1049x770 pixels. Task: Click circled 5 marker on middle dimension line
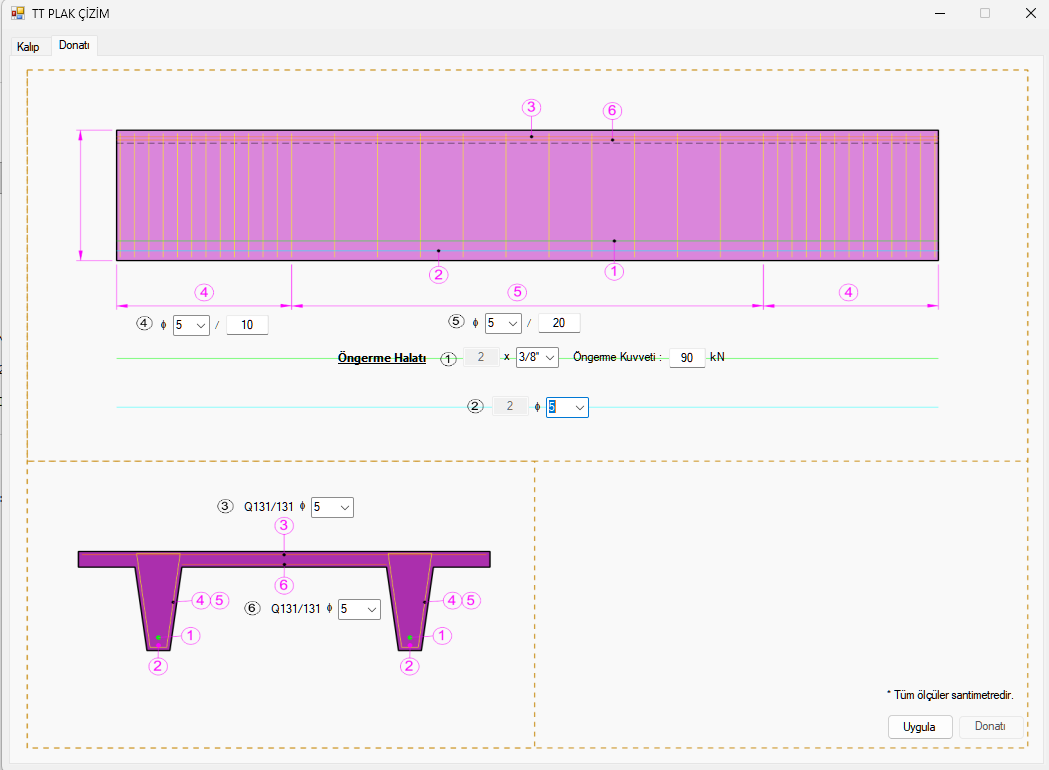[516, 292]
